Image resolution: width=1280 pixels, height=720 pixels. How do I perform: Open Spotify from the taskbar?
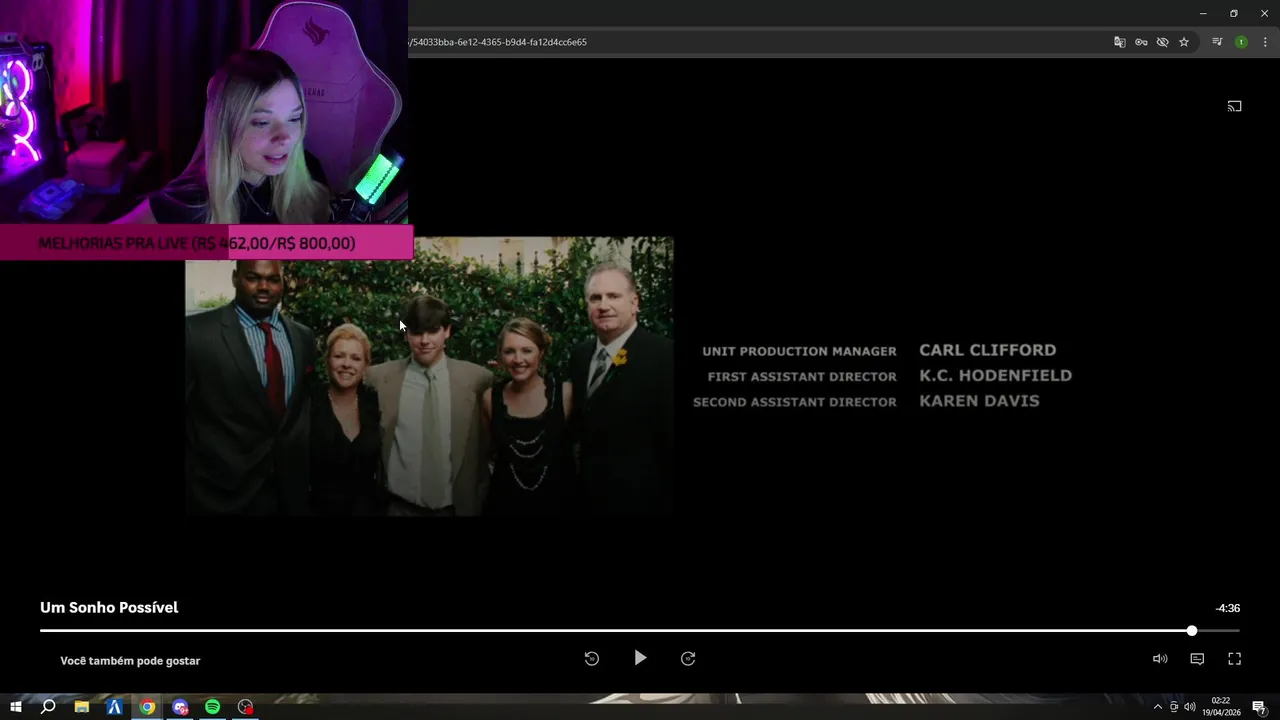point(213,707)
